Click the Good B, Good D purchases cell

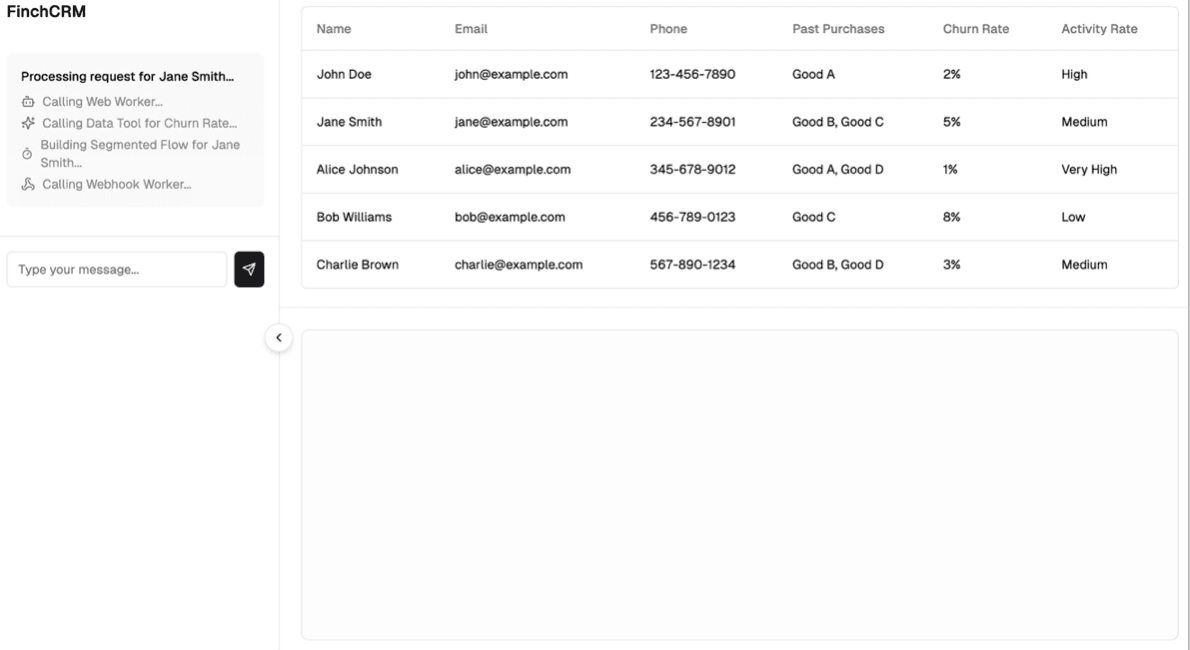(838, 265)
